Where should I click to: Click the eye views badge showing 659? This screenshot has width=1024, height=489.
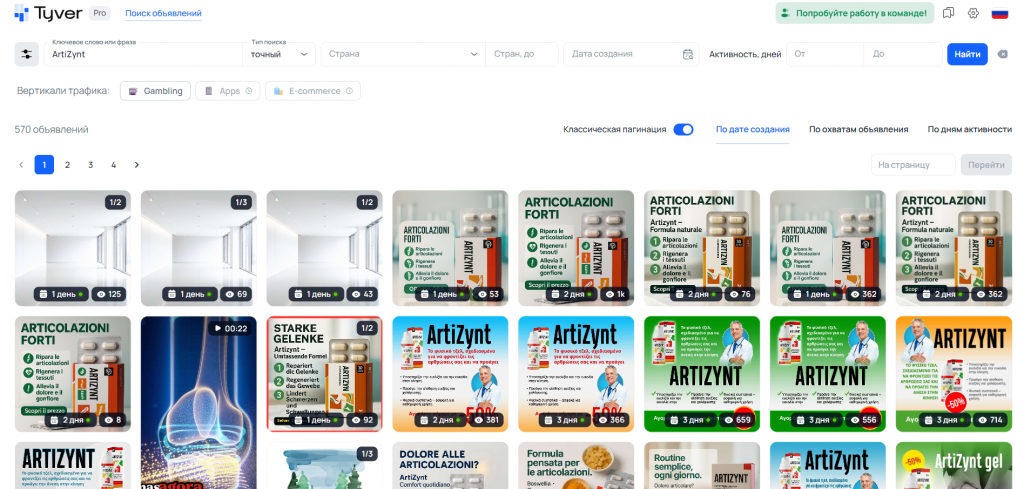[x=737, y=420]
